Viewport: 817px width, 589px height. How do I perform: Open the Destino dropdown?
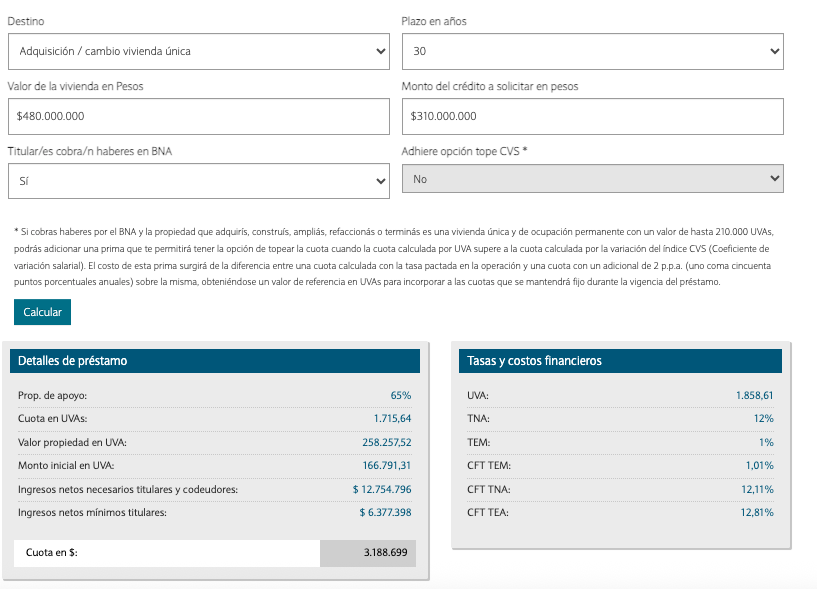(x=199, y=52)
